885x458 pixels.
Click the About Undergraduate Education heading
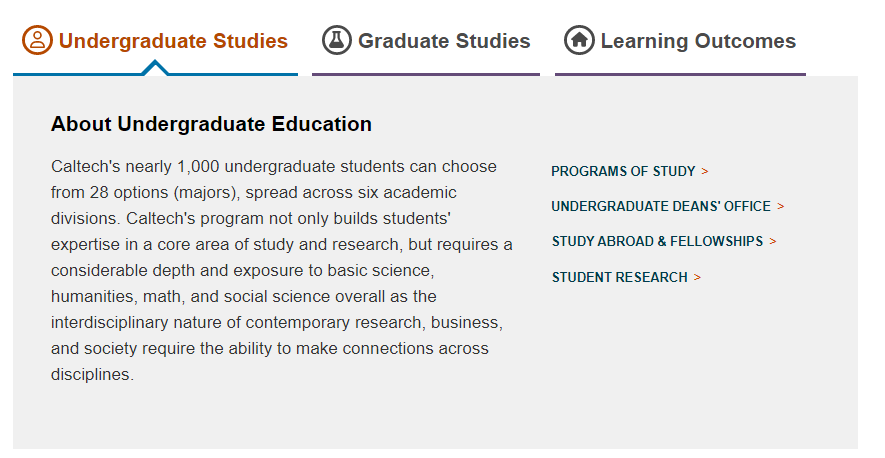(211, 125)
